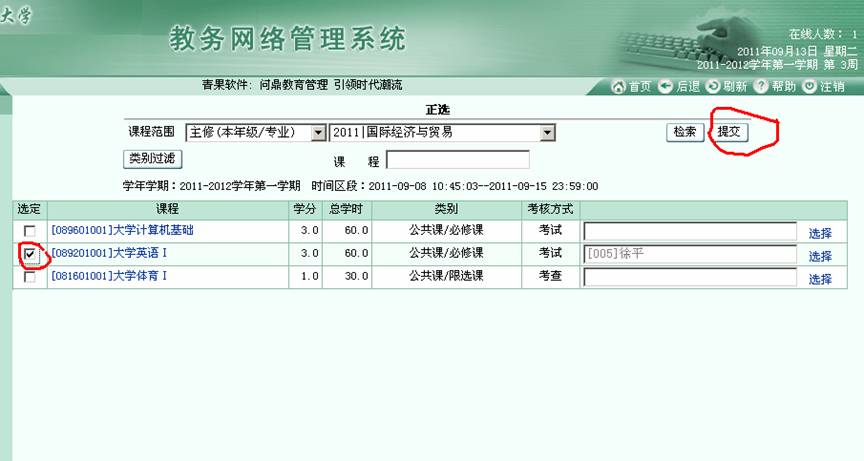Viewport: 864px width, 461px height.
Task: Uncheck the 大学英语 I course checkbox
Action: point(30,255)
